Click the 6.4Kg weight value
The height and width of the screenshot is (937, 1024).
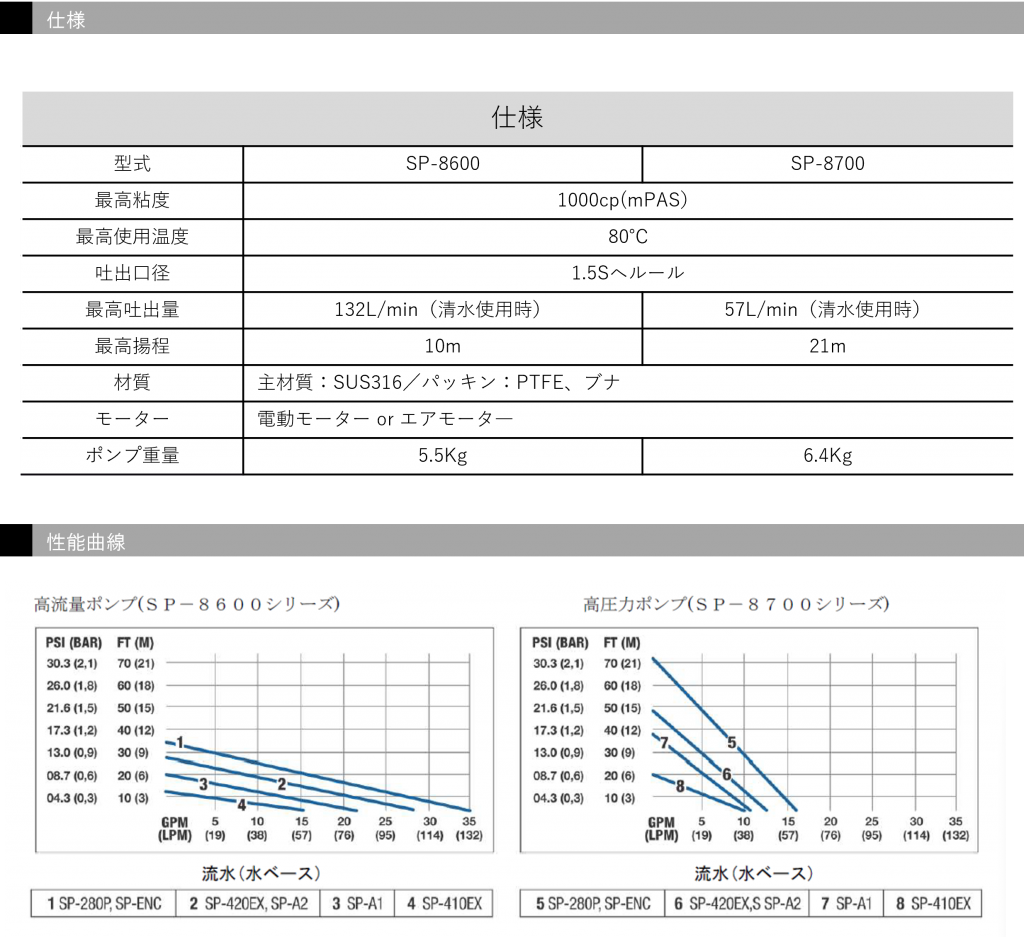click(827, 455)
